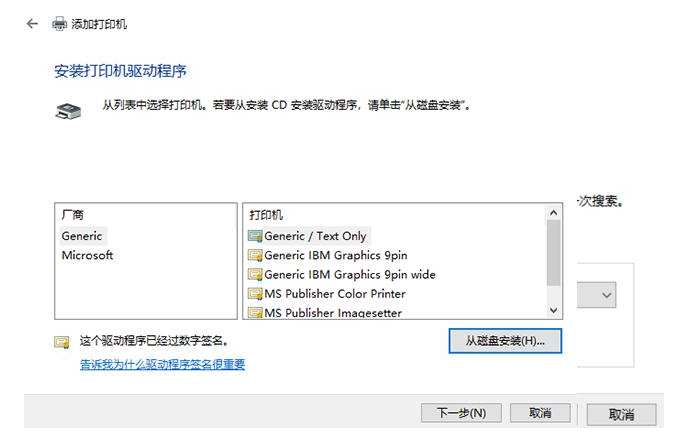684x448 pixels.
Task: Select Generic in the 厂商 list
Action: click(82, 236)
